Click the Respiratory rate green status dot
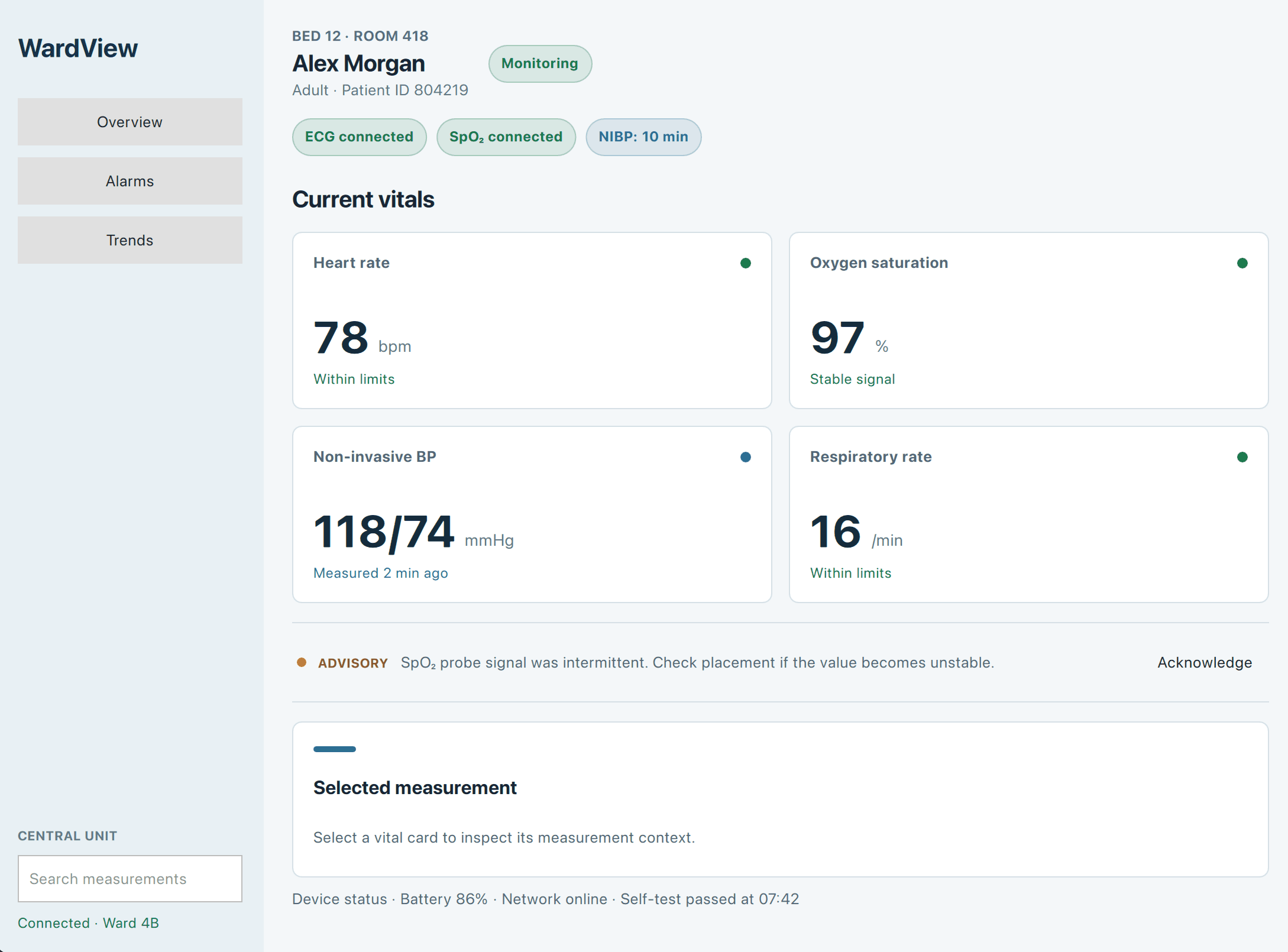Image resolution: width=1288 pixels, height=952 pixels. point(1242,457)
